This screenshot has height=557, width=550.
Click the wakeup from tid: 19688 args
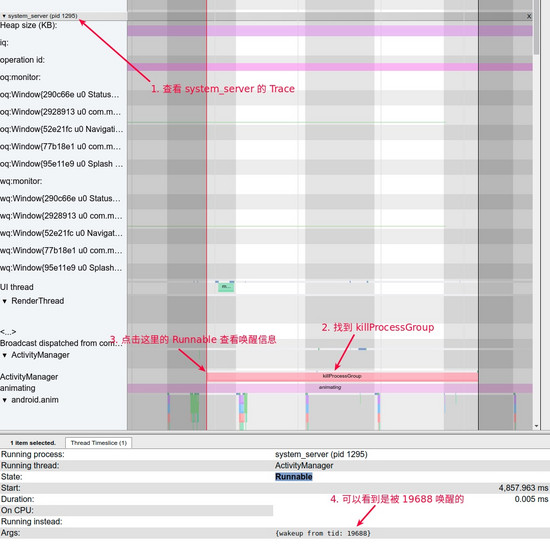click(323, 533)
